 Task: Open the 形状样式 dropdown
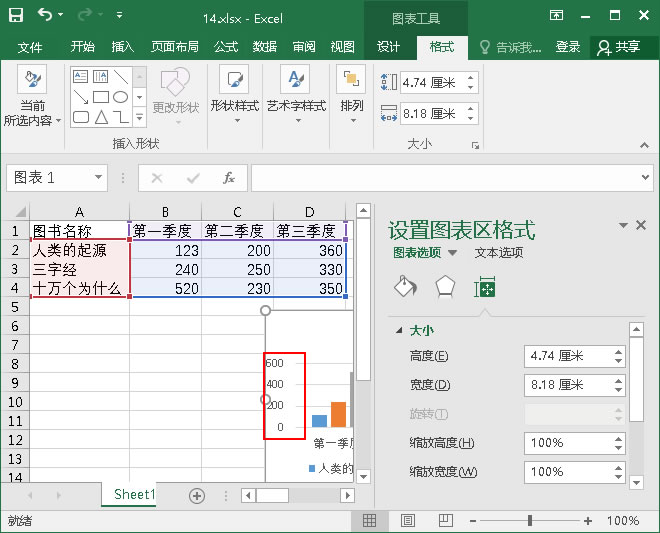(234, 95)
